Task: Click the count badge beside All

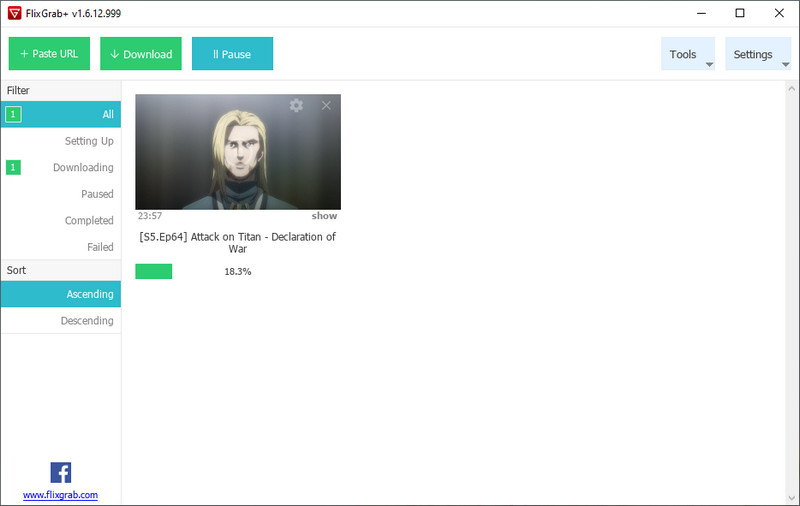Action: tap(13, 114)
